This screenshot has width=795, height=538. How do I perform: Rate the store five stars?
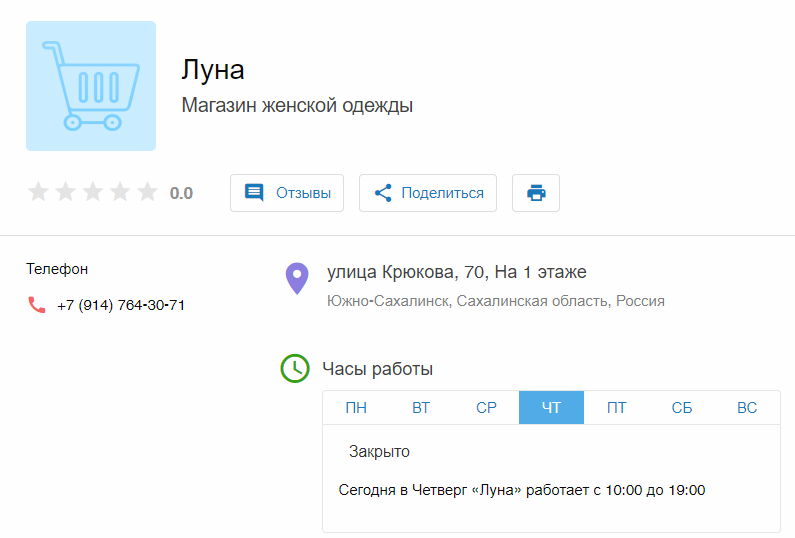[148, 192]
